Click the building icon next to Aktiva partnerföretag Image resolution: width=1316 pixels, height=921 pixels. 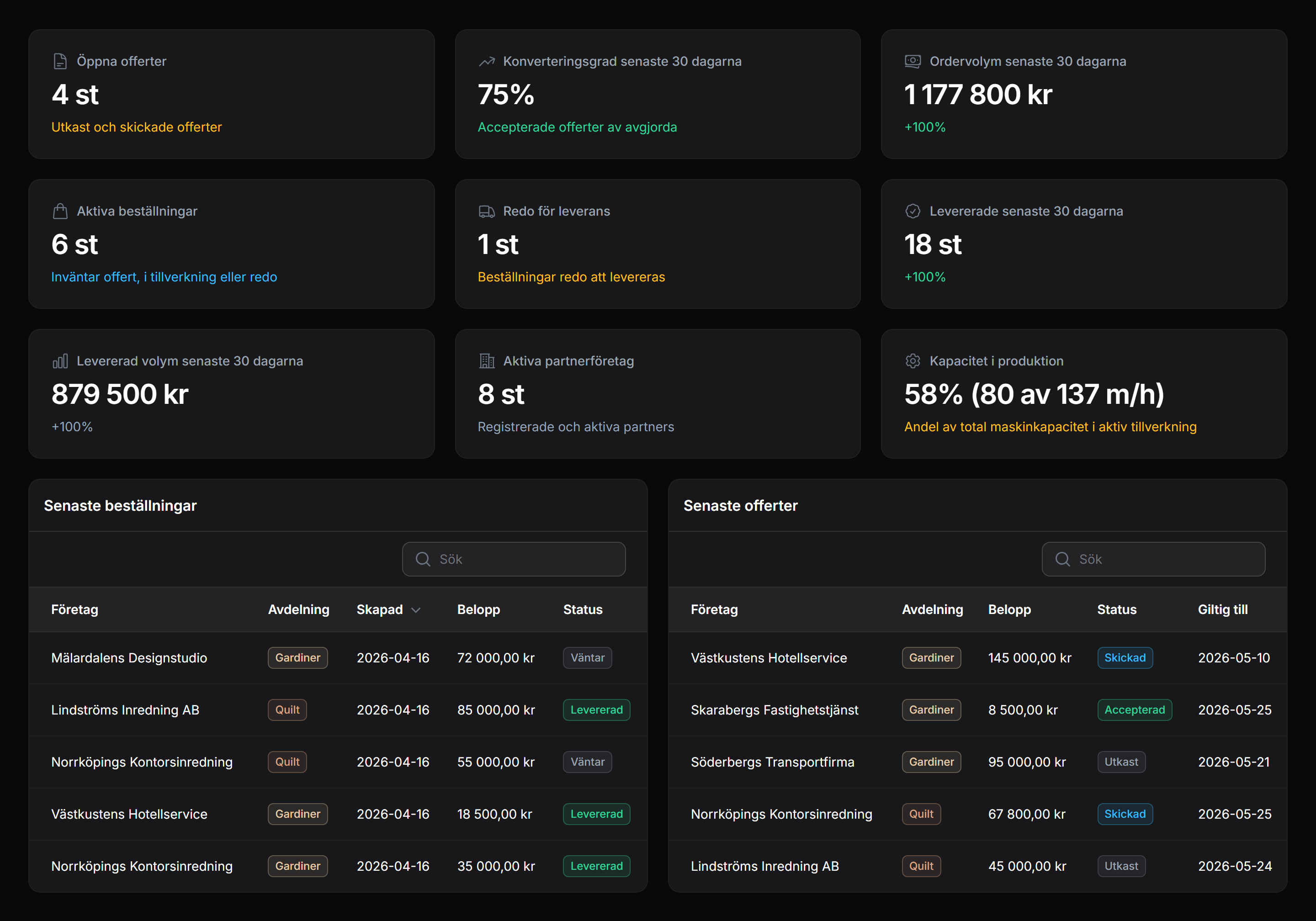tap(487, 360)
